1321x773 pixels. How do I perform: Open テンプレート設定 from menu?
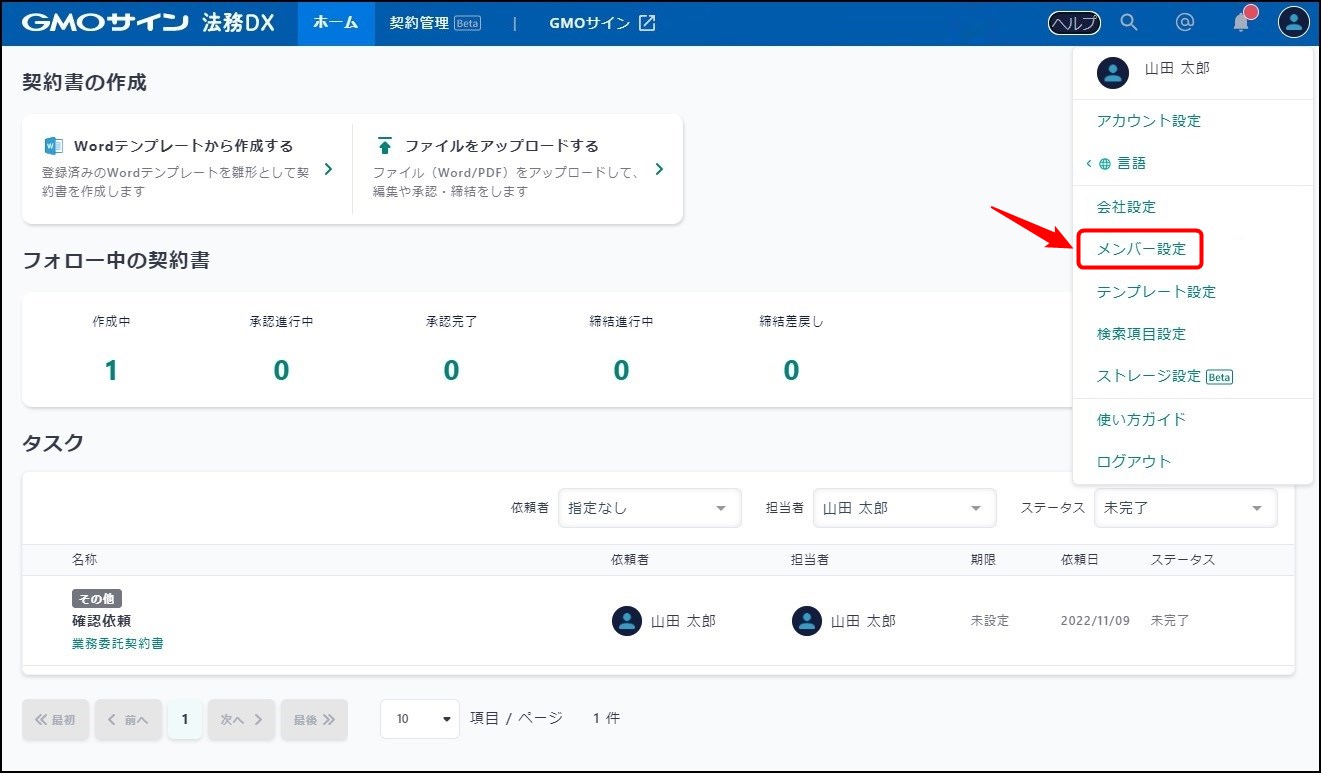click(x=1156, y=292)
